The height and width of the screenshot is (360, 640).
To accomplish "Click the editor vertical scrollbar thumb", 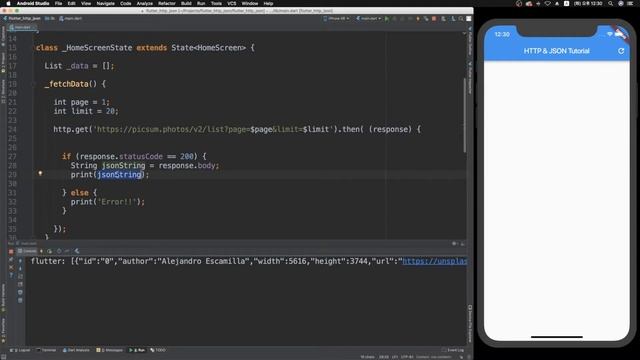I will pyautogui.click(x=464, y=116).
